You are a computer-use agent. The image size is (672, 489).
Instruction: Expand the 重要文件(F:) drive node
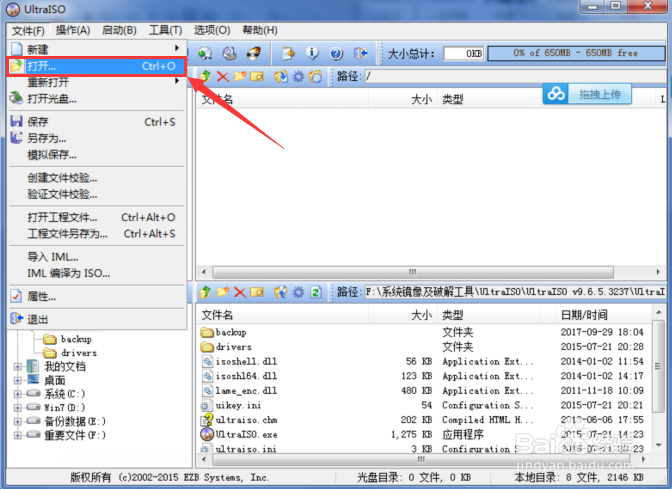[18, 435]
